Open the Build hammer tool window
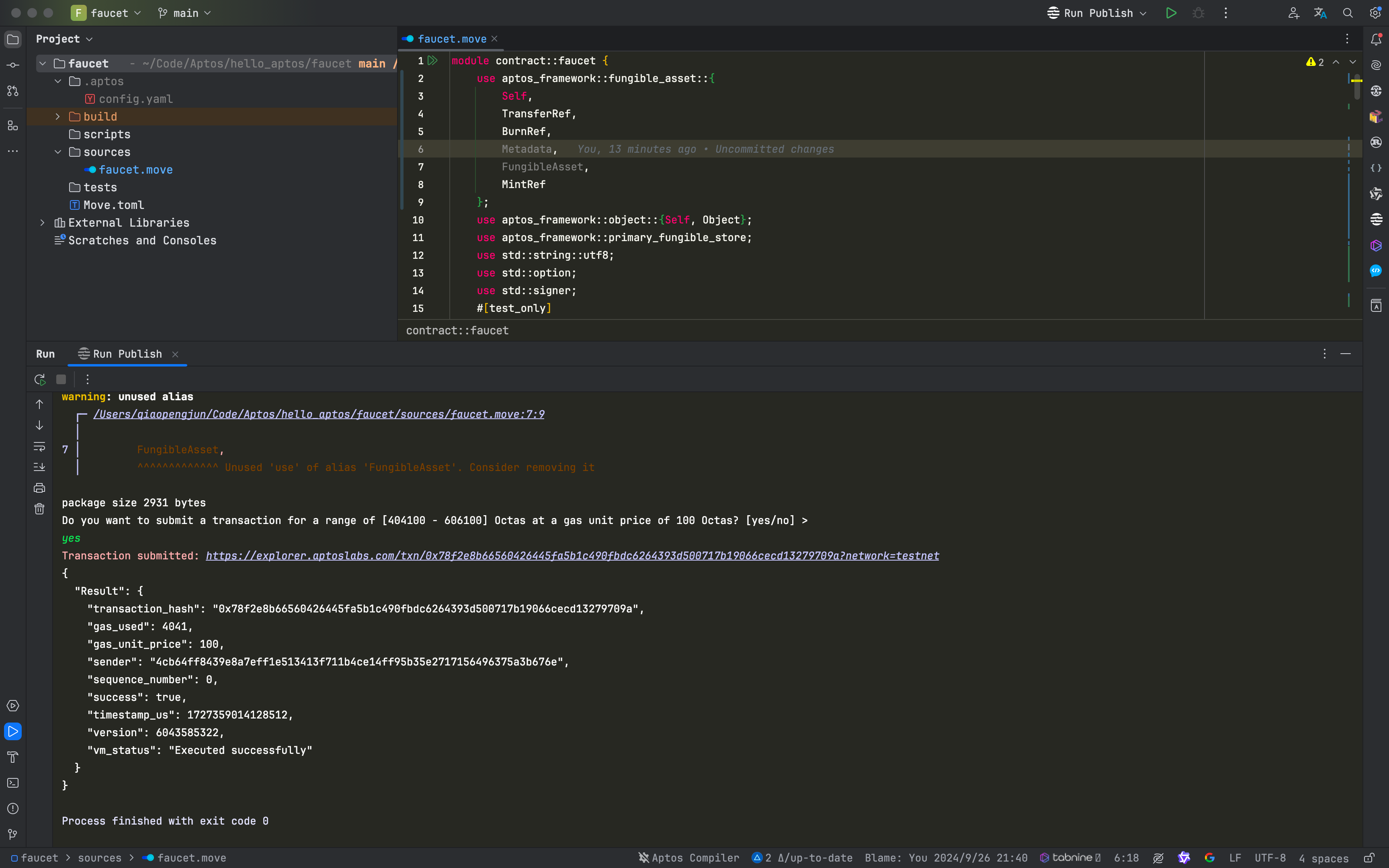 coord(12,758)
